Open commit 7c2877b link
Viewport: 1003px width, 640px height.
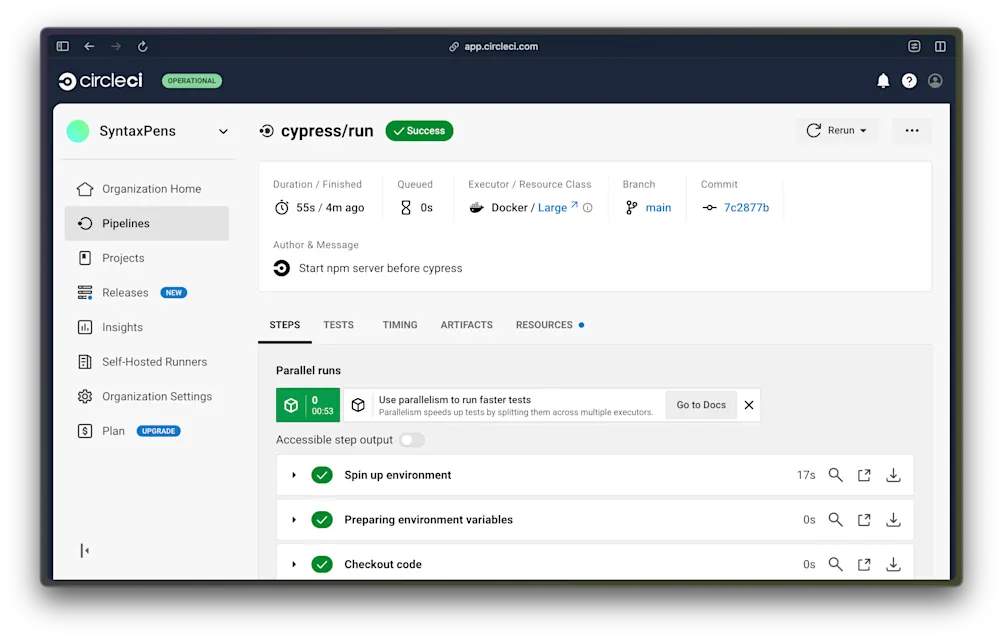[746, 208]
